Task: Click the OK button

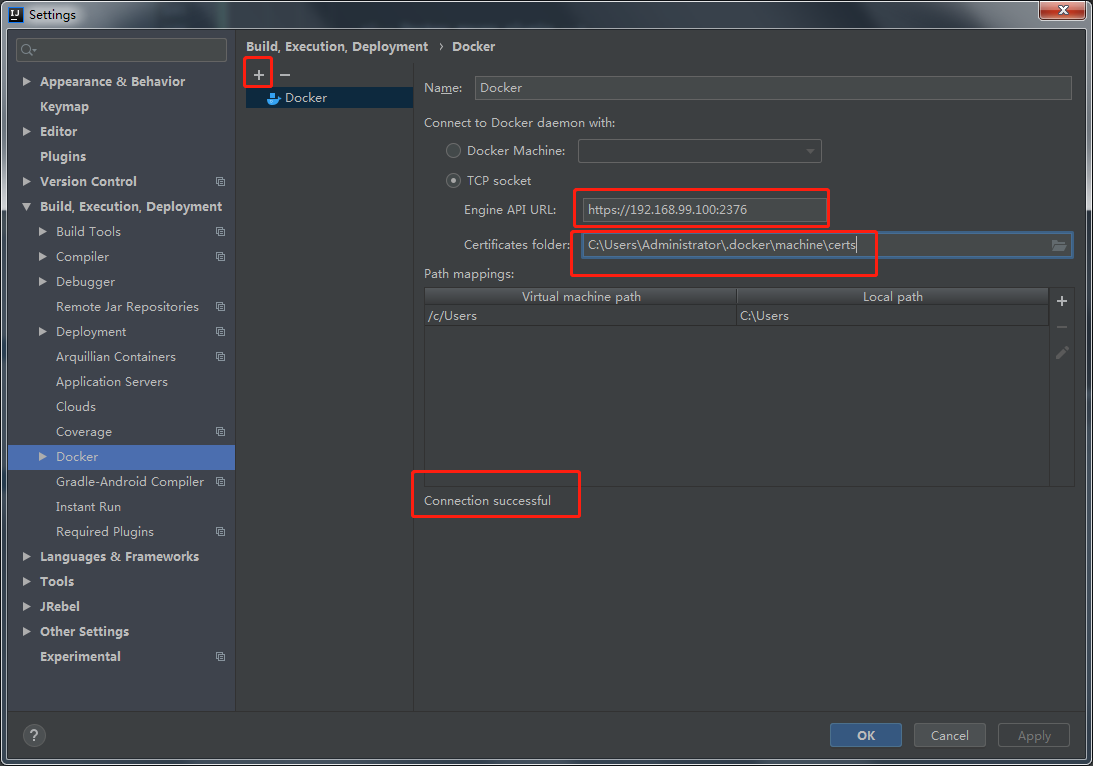Action: click(865, 735)
